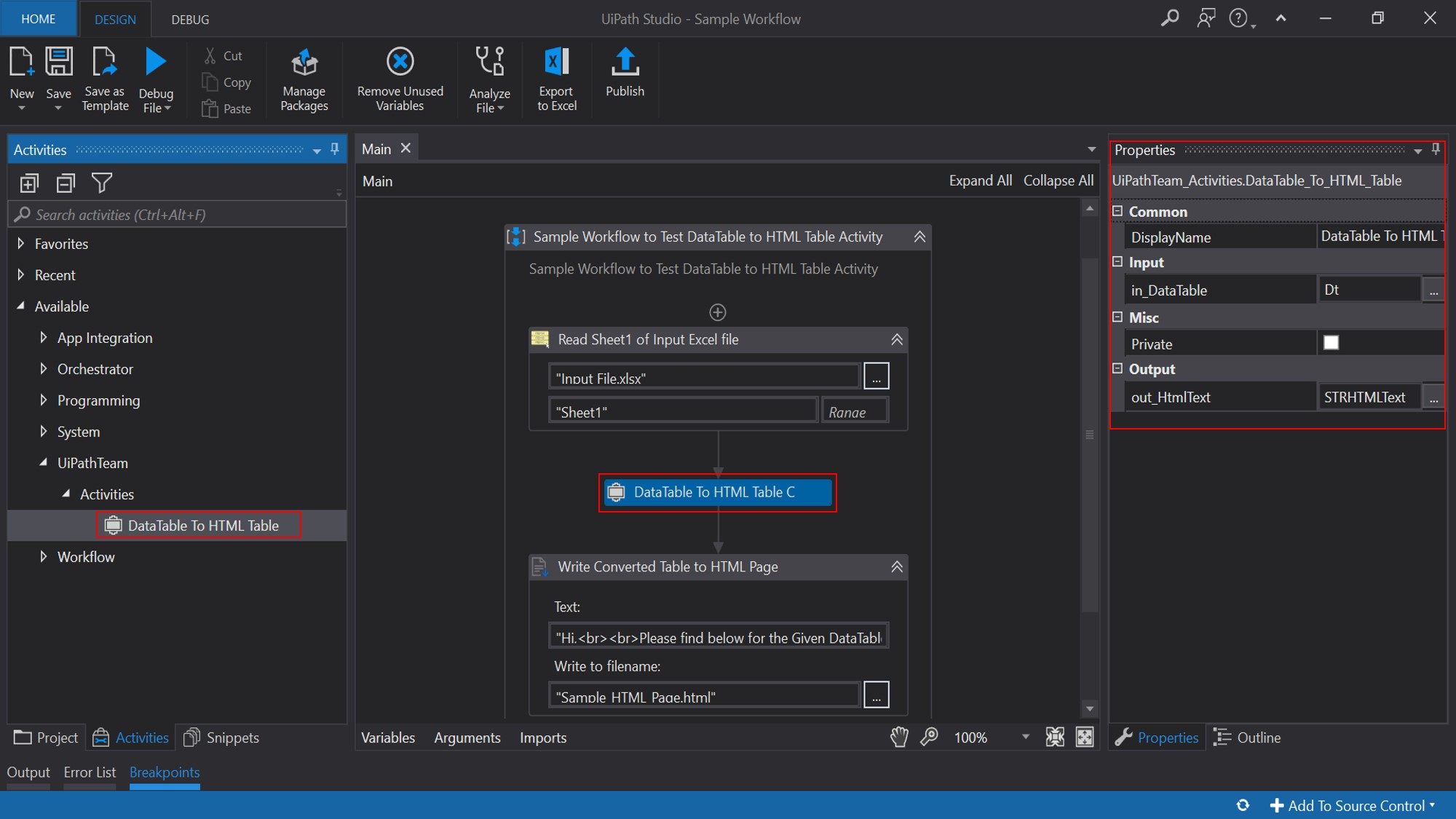Viewport: 1456px width, 819px height.
Task: Click the zoom magnifier in designer footer
Action: [930, 737]
